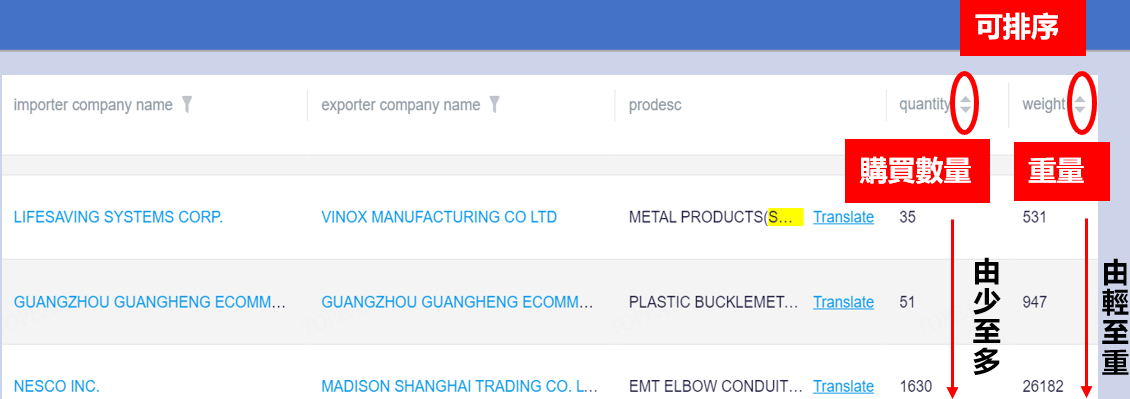
Task: Open GUANGZHOU GUANGHENG importer company link
Action: coord(150,302)
